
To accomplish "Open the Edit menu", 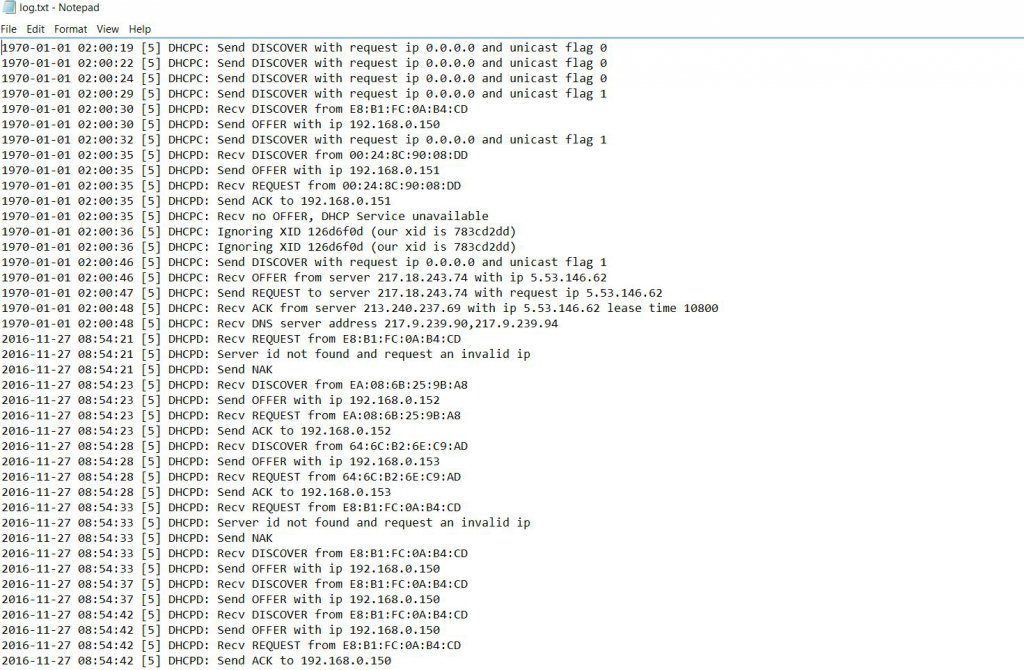I will (35, 29).
